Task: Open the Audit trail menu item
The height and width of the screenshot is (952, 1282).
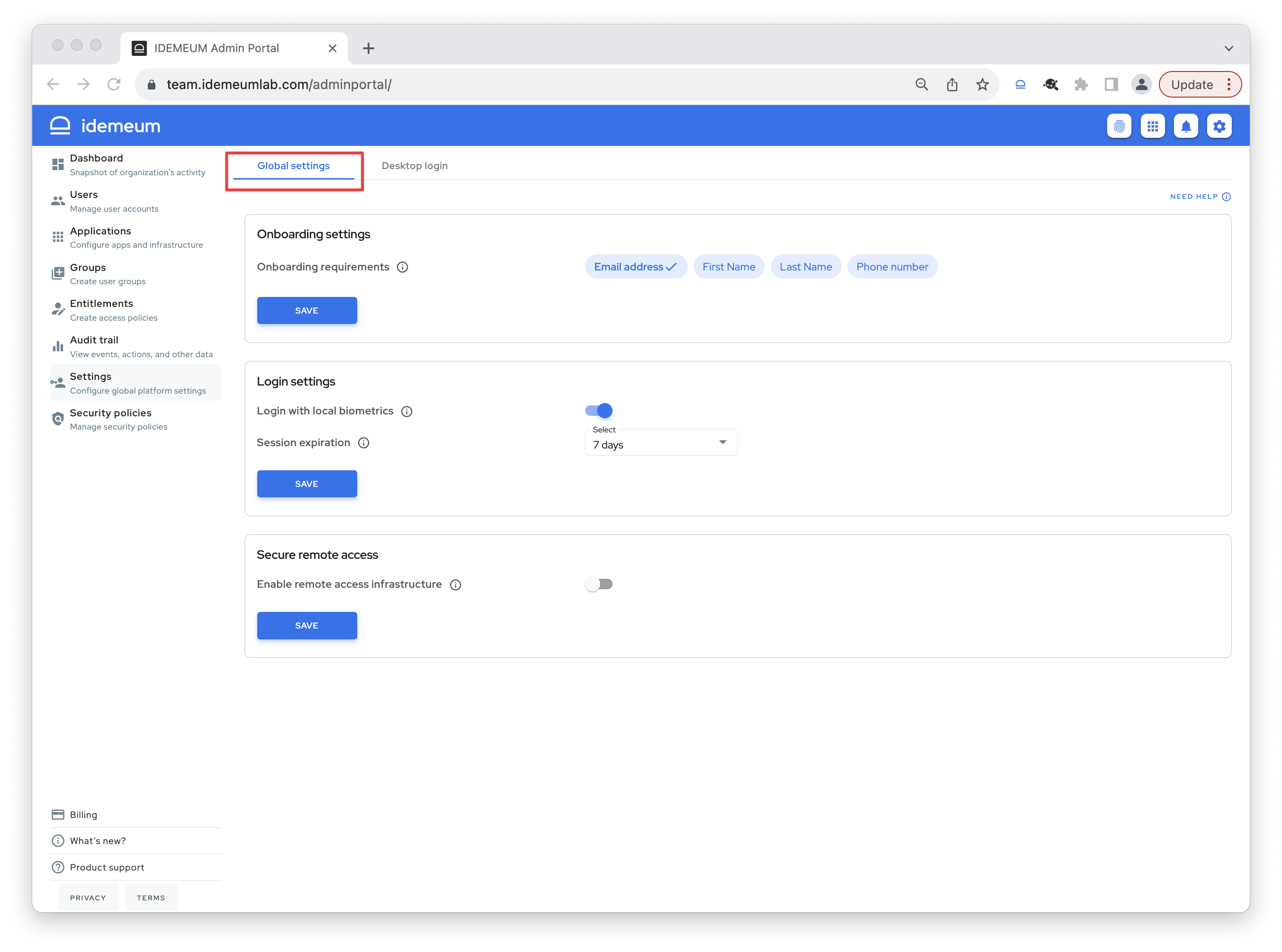Action: (136, 346)
